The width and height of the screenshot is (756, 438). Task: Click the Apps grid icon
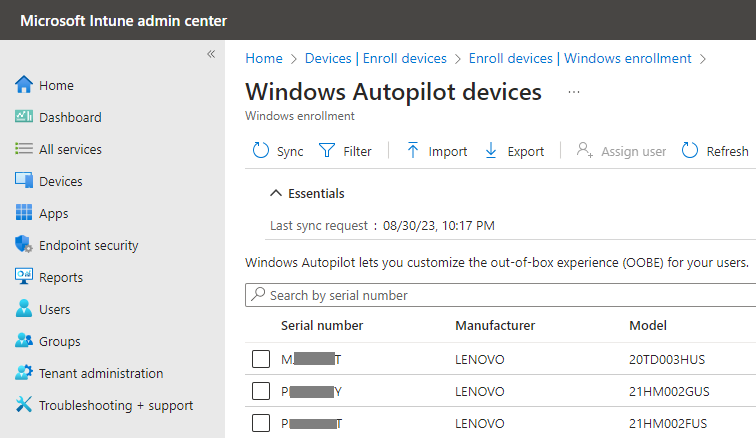(x=24, y=212)
